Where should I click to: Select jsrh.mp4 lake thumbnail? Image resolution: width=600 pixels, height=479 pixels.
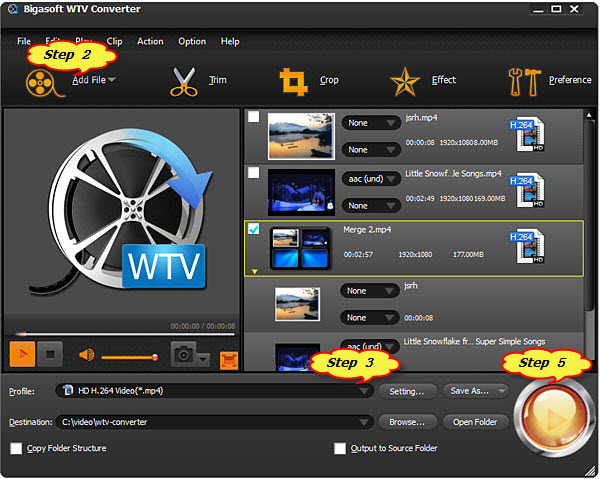point(301,136)
